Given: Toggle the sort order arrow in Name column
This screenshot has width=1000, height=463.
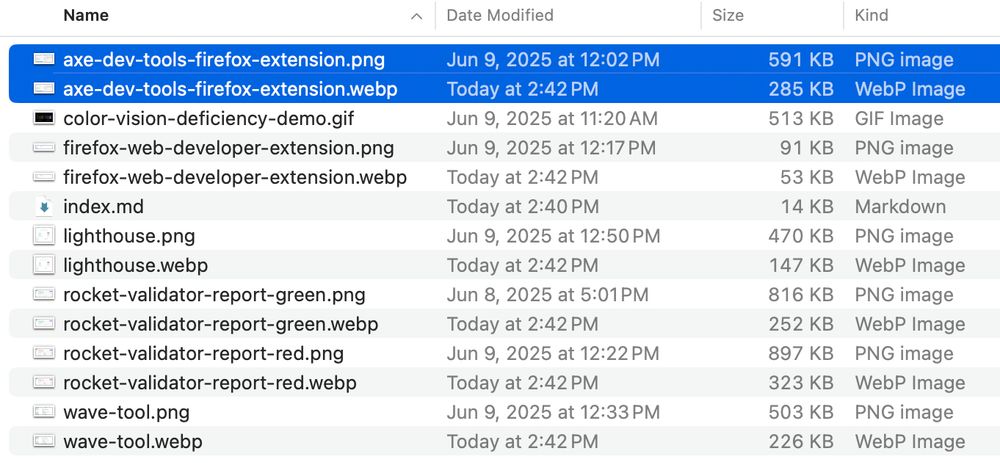Looking at the screenshot, I should click(416, 17).
